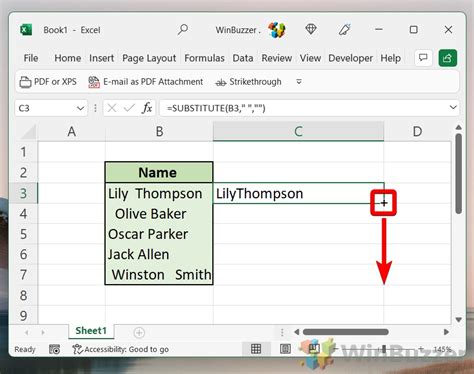Image resolution: width=474 pixels, height=374 pixels.
Task: Open the Name Box dropdown arrow
Action: [80, 108]
